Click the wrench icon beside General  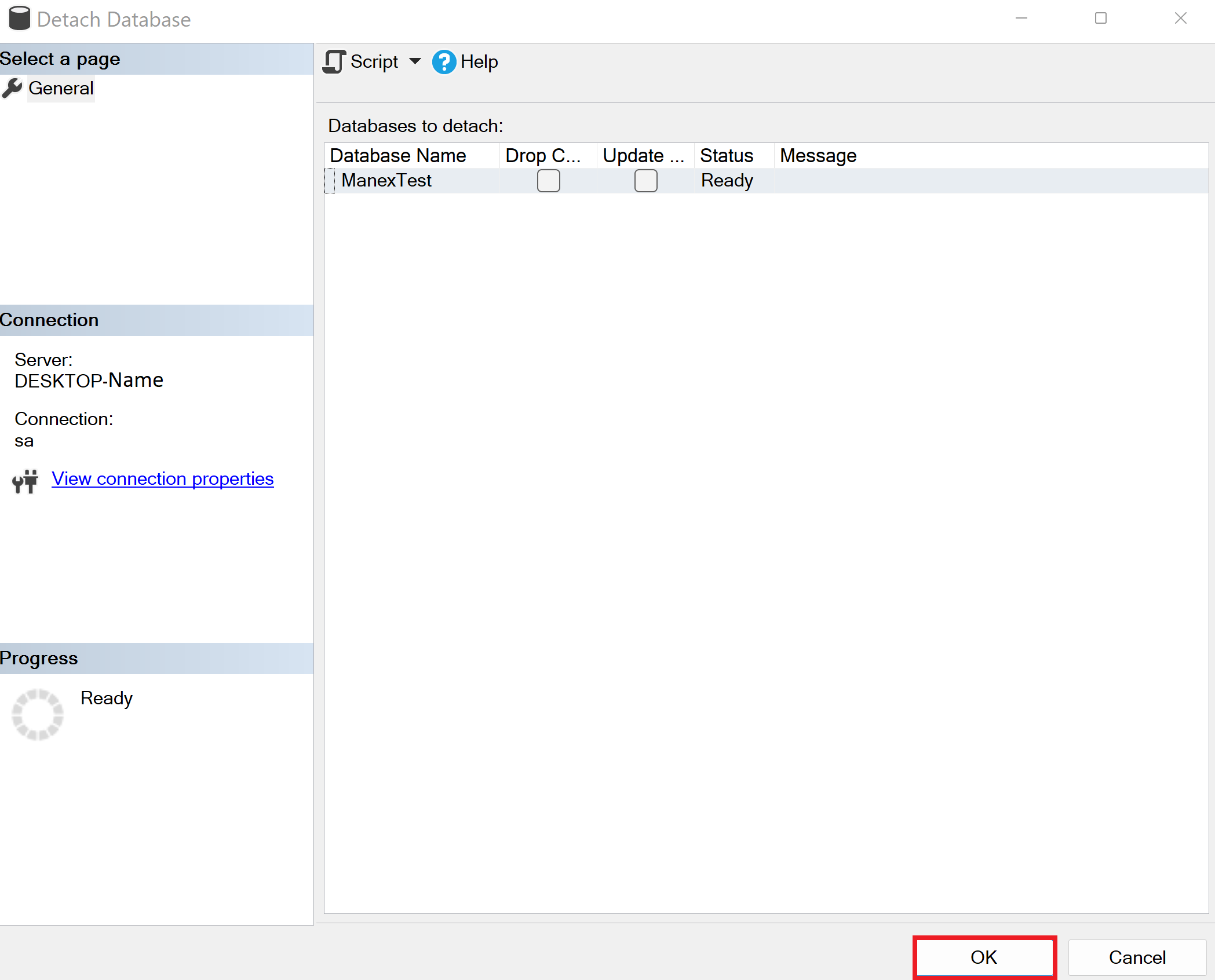pyautogui.click(x=12, y=89)
